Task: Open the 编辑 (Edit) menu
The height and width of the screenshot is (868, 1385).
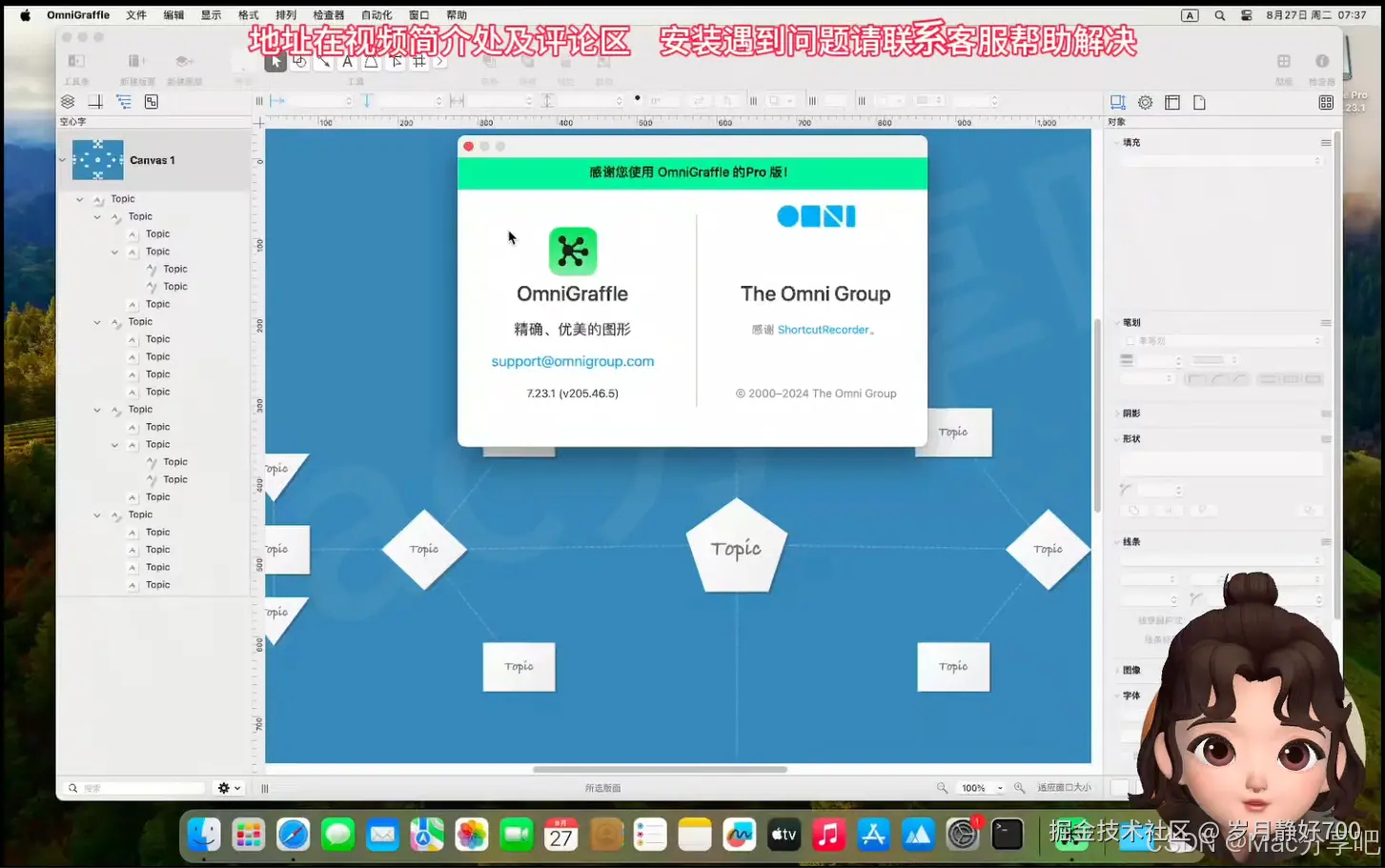Action: (173, 15)
